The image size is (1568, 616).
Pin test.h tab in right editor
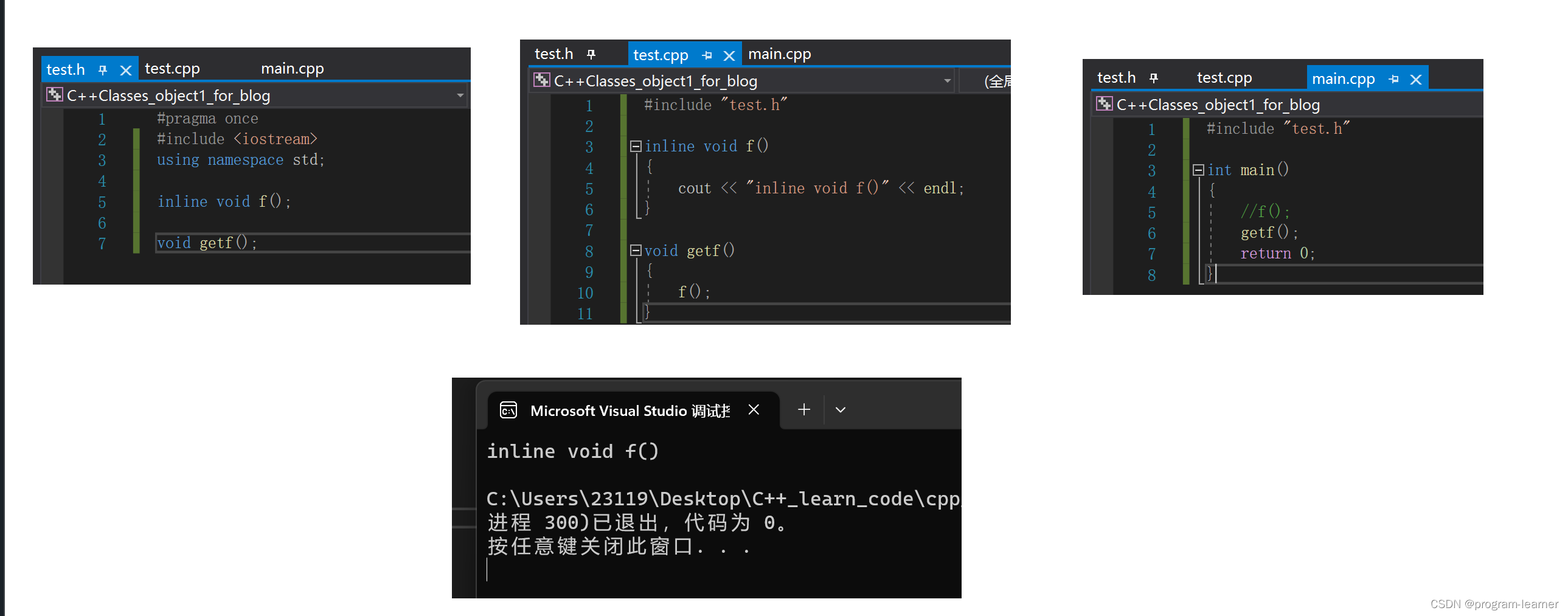pos(1153,78)
